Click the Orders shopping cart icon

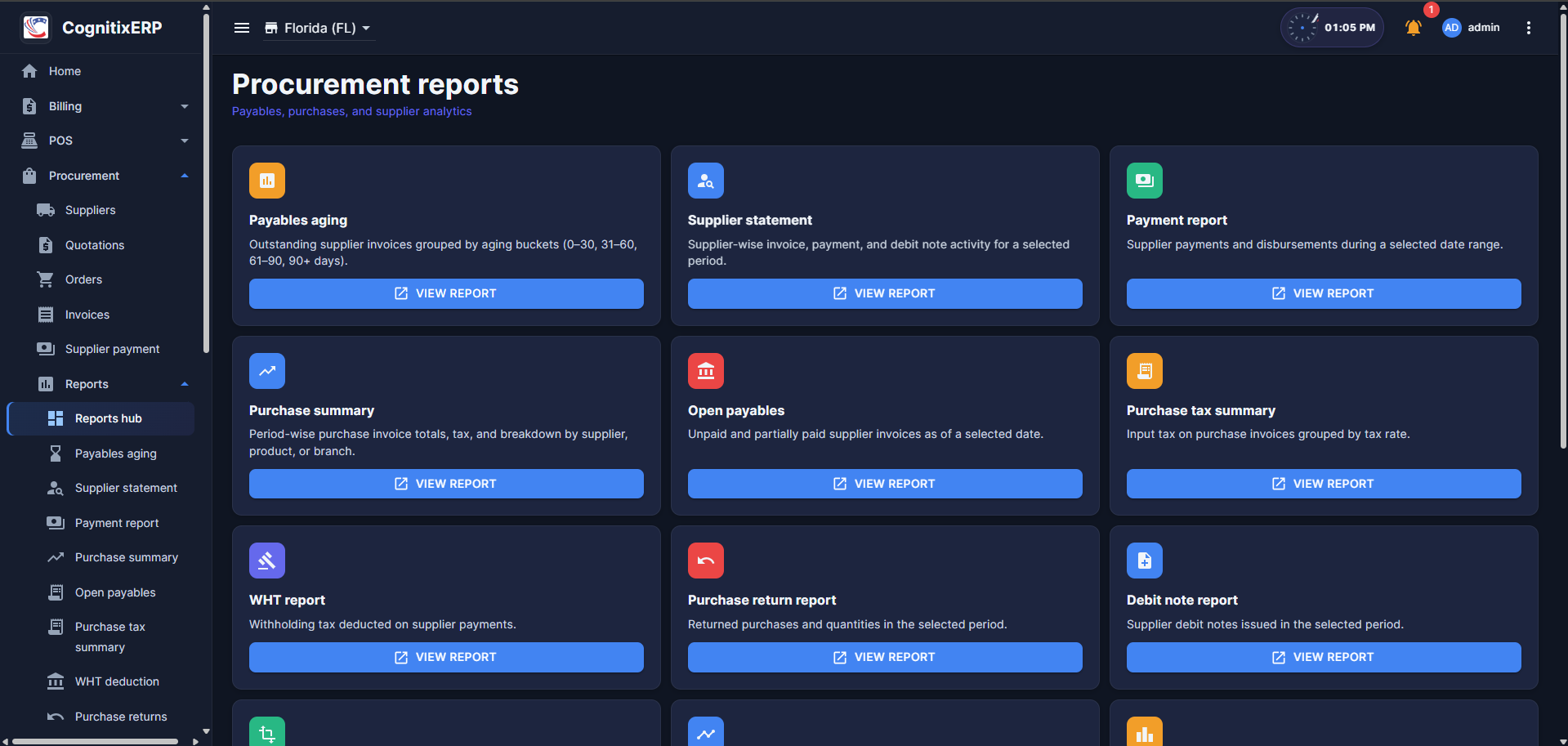tap(46, 279)
